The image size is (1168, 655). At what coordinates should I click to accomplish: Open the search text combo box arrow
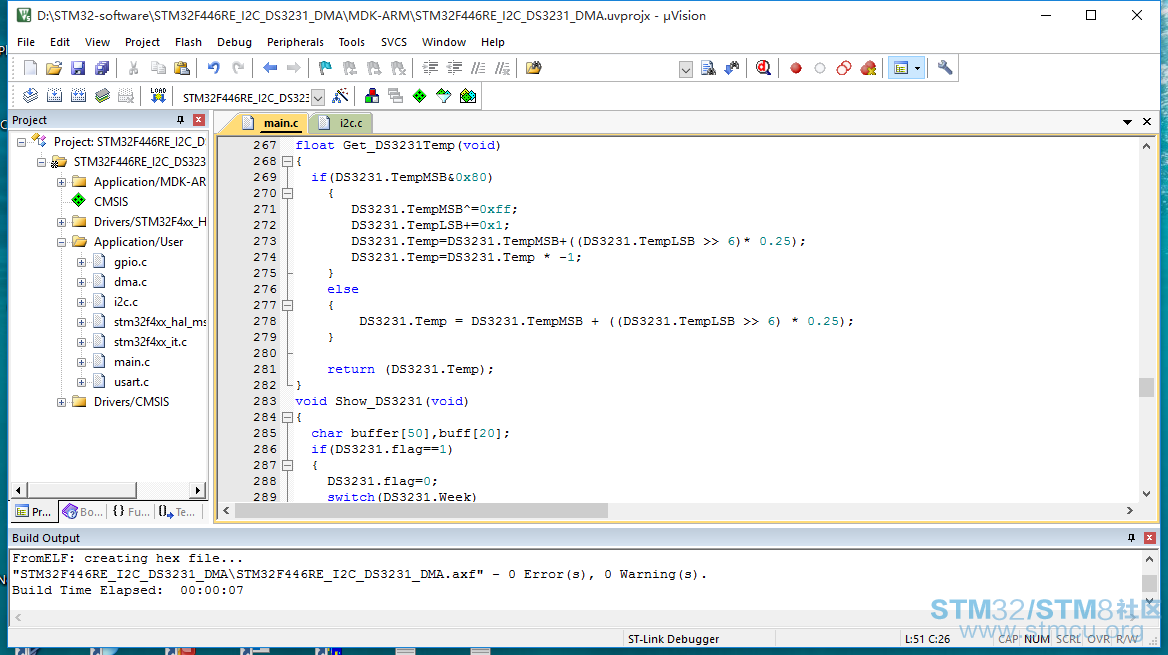(686, 69)
